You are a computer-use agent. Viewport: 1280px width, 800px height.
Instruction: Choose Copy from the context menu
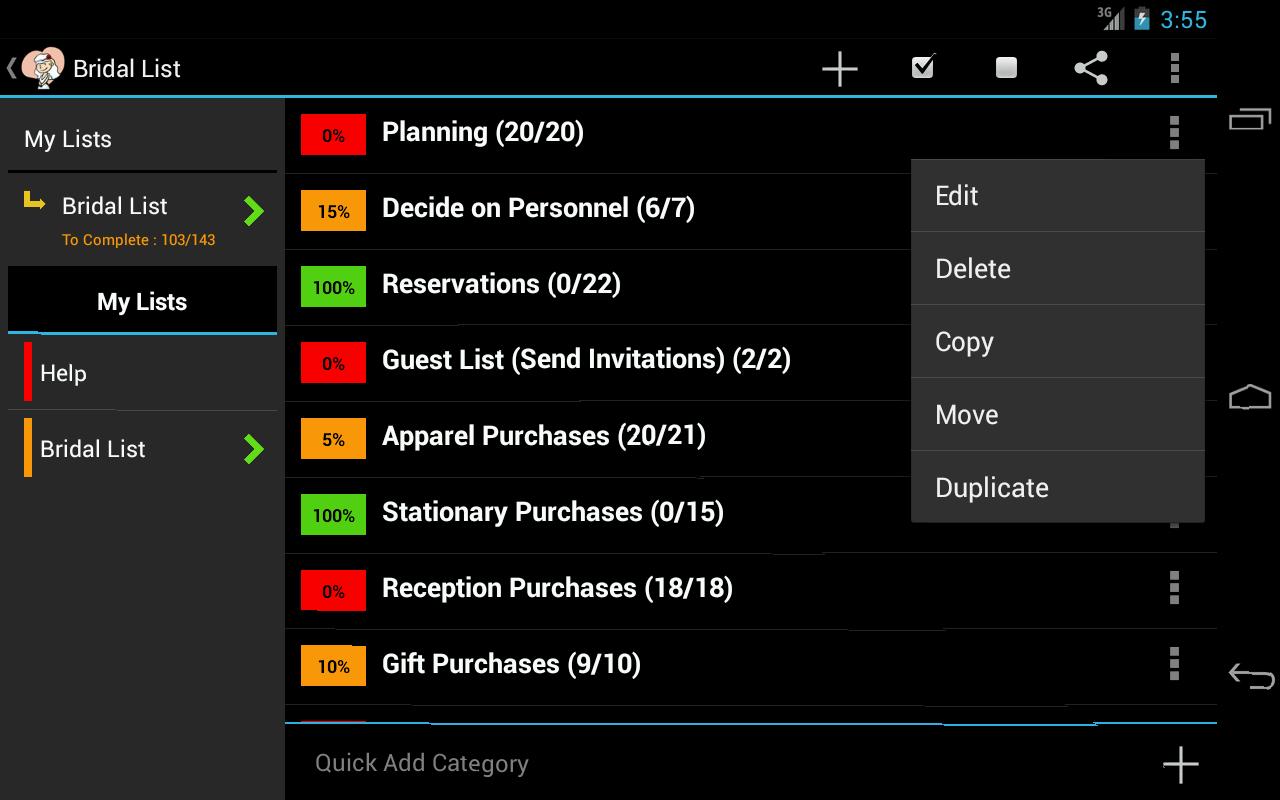coord(1057,341)
